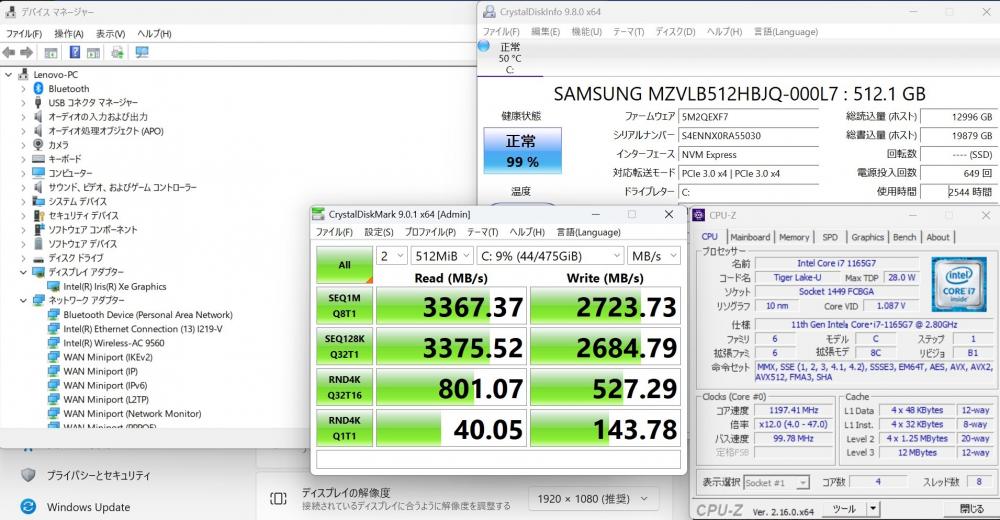1000x520 pixels.
Task: Click the Bluetooth device category icon
Action: pyautogui.click(x=38, y=89)
